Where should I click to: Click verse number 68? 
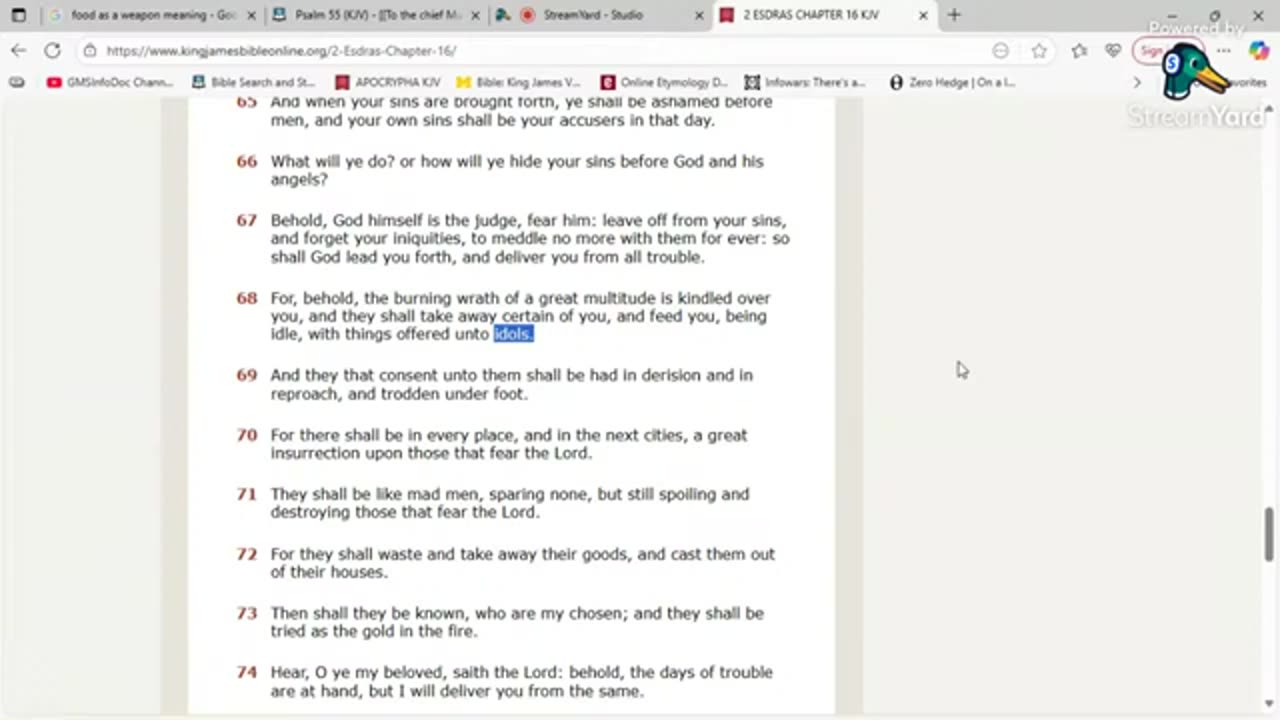[246, 298]
